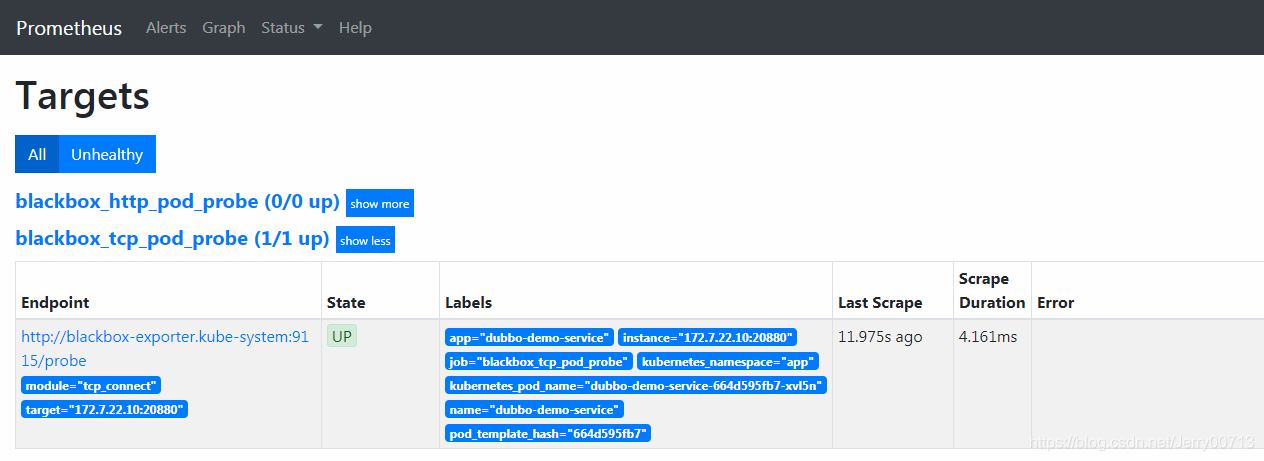
Task: Open the Help menu item
Action: [x=355, y=28]
